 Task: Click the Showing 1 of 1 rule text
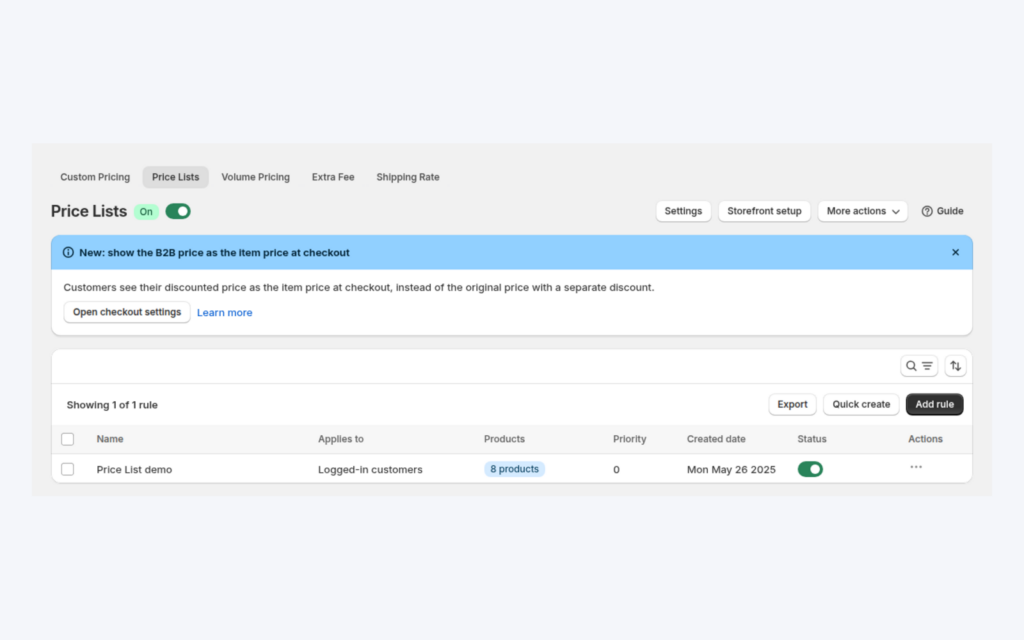[x=112, y=405]
